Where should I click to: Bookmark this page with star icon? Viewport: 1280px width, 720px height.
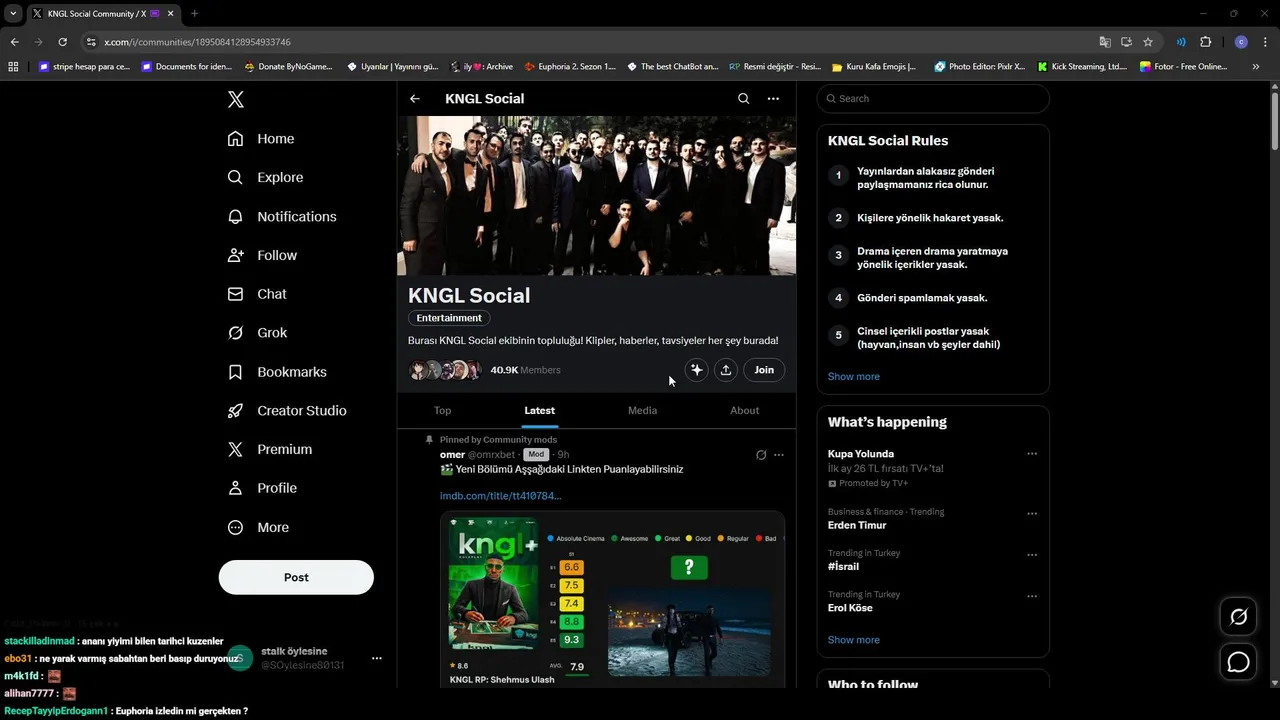pos(1148,42)
